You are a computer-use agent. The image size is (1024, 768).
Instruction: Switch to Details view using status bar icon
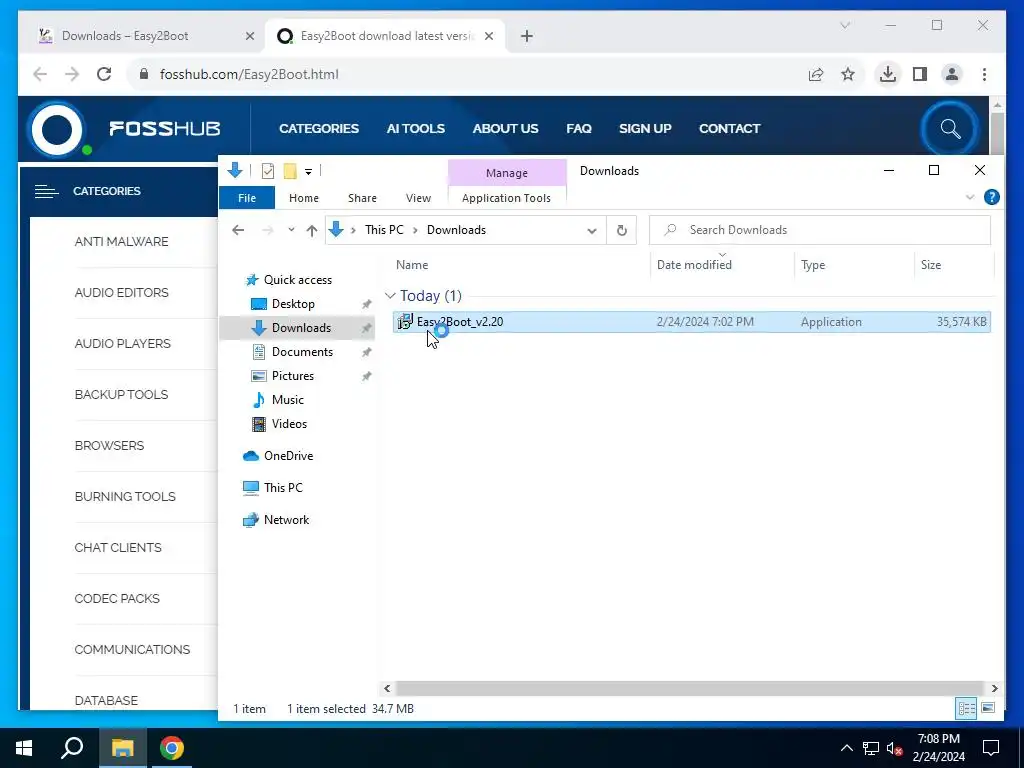(967, 709)
